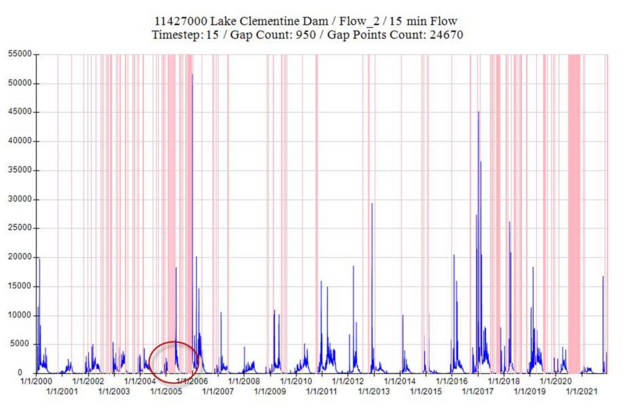This screenshot has height=416, width=634.
Task: Click the 1/1/2020 x-axis date label
Action: (556, 381)
